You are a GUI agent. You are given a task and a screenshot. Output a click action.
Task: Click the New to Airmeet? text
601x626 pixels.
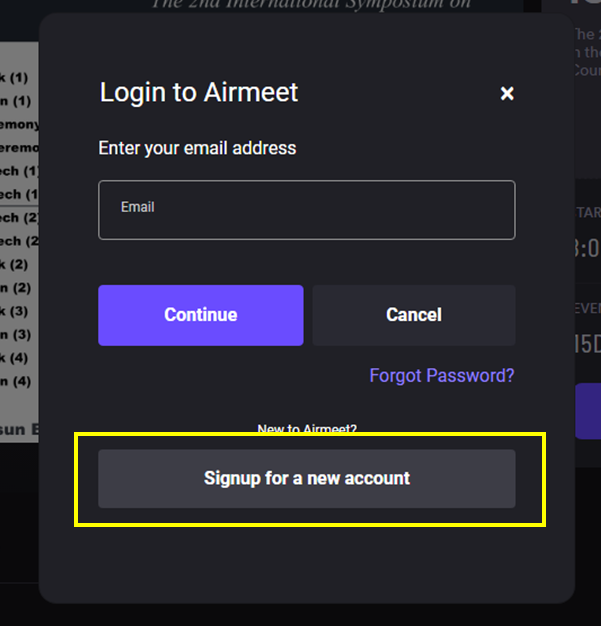click(x=307, y=429)
